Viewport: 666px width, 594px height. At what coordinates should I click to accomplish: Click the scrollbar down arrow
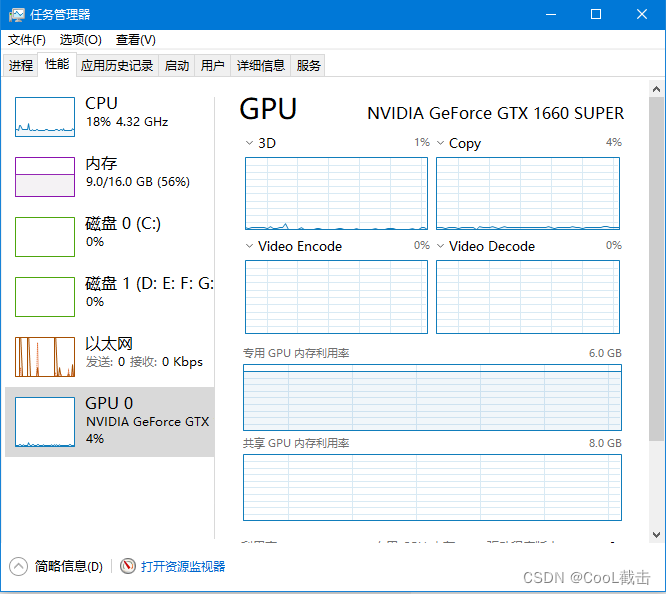click(x=656, y=535)
